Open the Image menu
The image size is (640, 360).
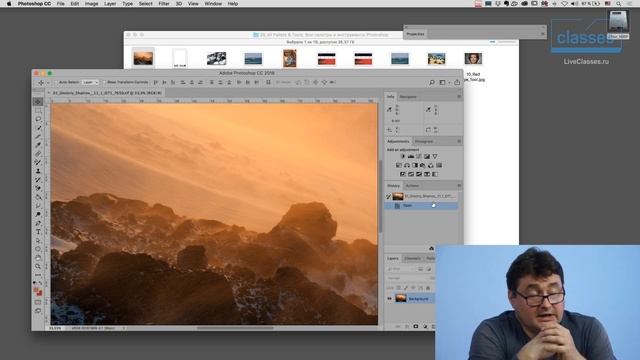pos(91,4)
